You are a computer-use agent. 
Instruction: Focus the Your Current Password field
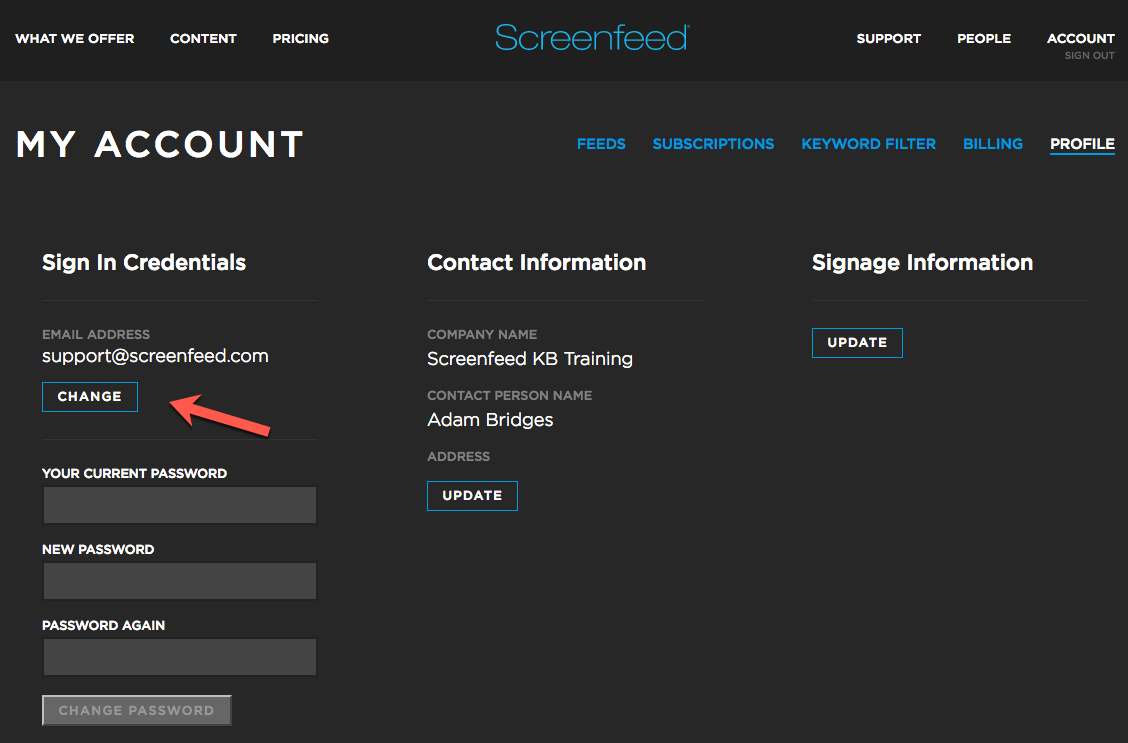180,506
